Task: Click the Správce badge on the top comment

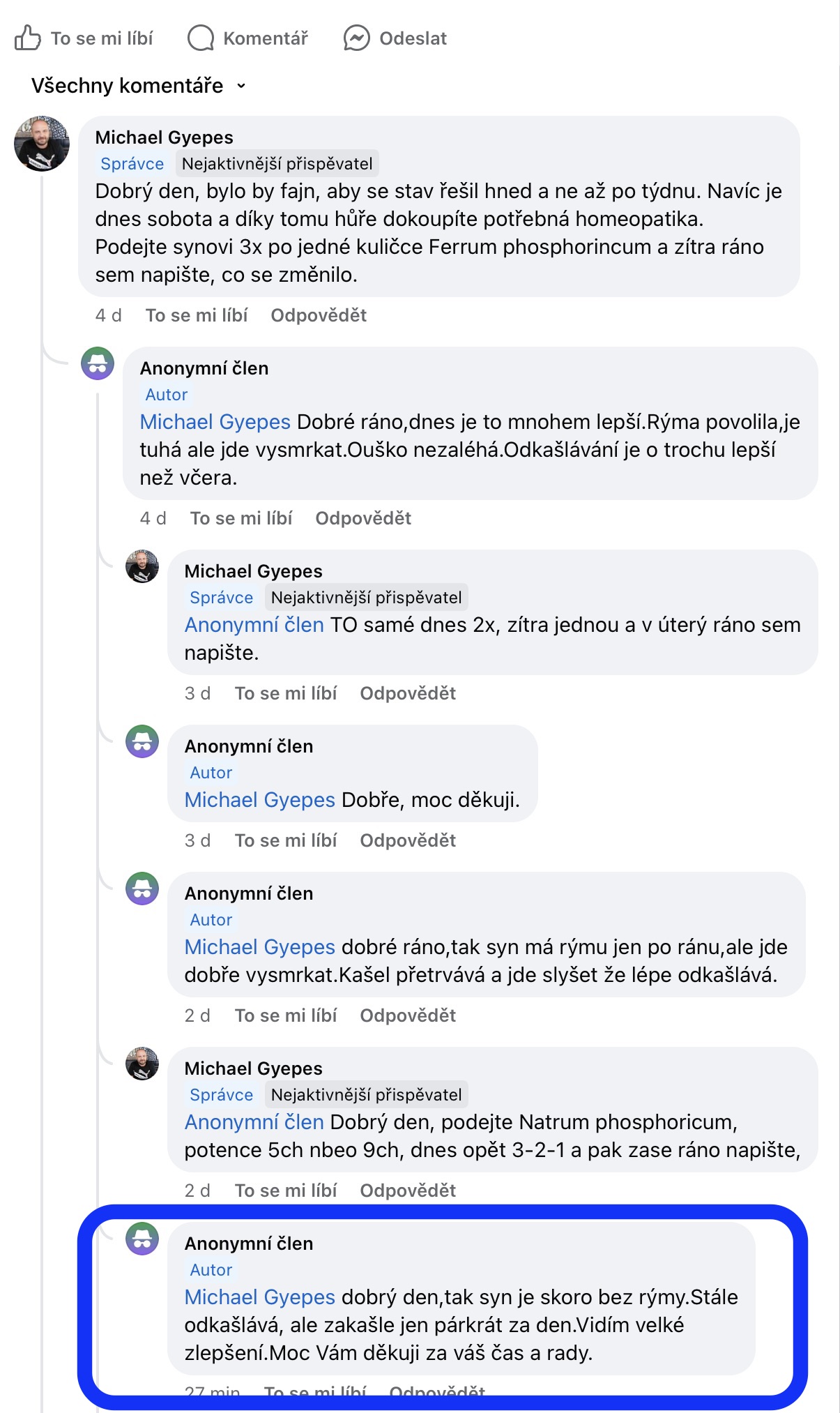Action: point(132,164)
